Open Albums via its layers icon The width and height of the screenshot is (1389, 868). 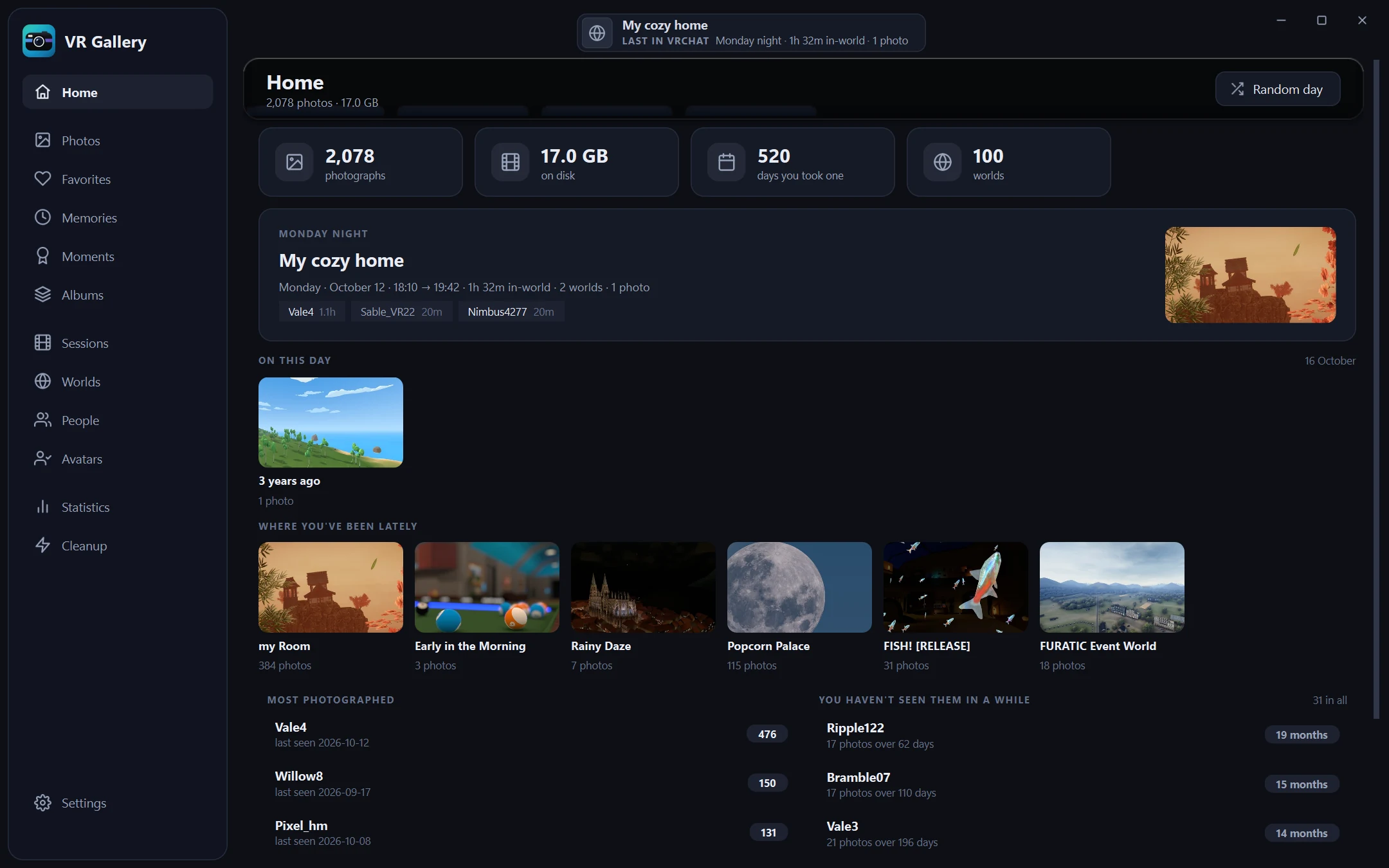click(x=42, y=294)
